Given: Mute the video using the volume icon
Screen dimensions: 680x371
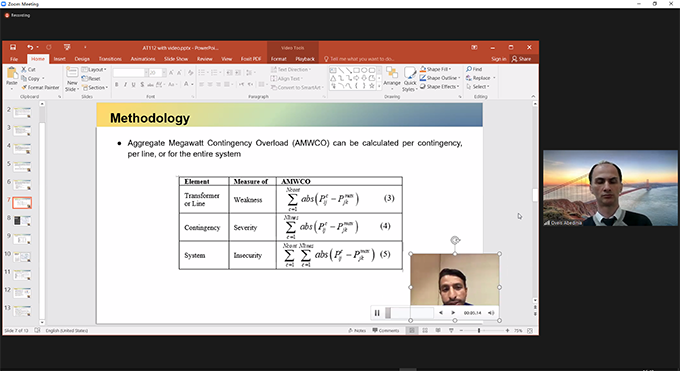Looking at the screenshot, I should 491,313.
